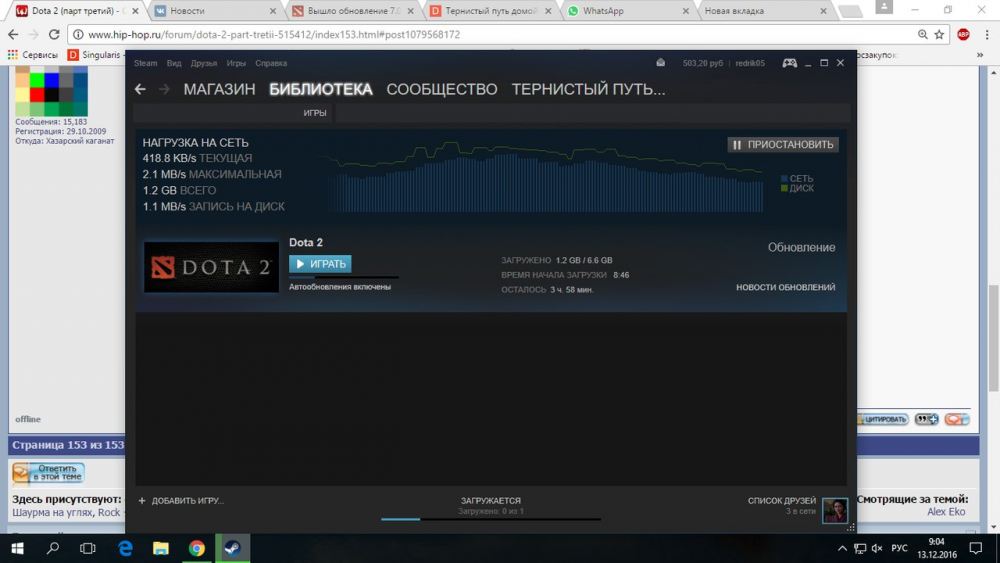
Task: Open Singularis bookmark
Action: click(x=95, y=55)
